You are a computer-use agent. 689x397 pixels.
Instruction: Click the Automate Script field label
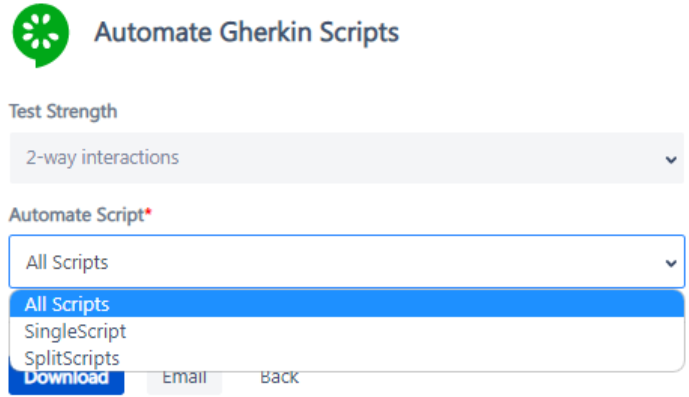coord(77,215)
